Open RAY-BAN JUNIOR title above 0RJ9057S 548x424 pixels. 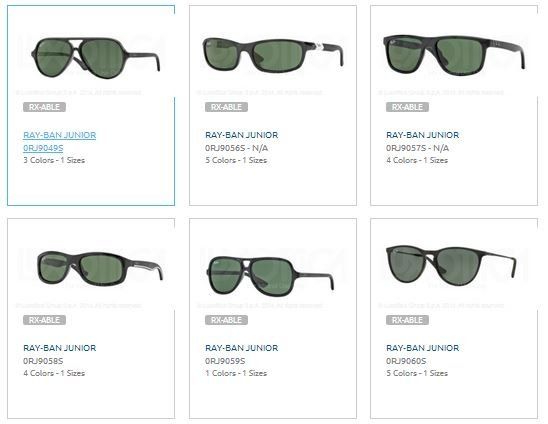[x=423, y=135]
